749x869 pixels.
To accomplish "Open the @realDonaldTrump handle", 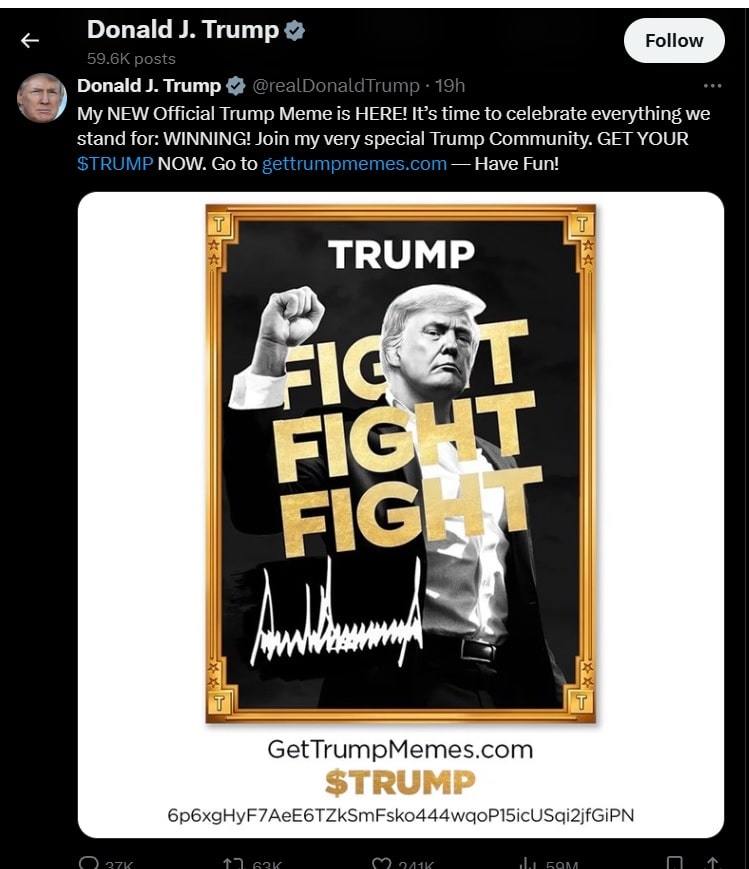I will (336, 86).
